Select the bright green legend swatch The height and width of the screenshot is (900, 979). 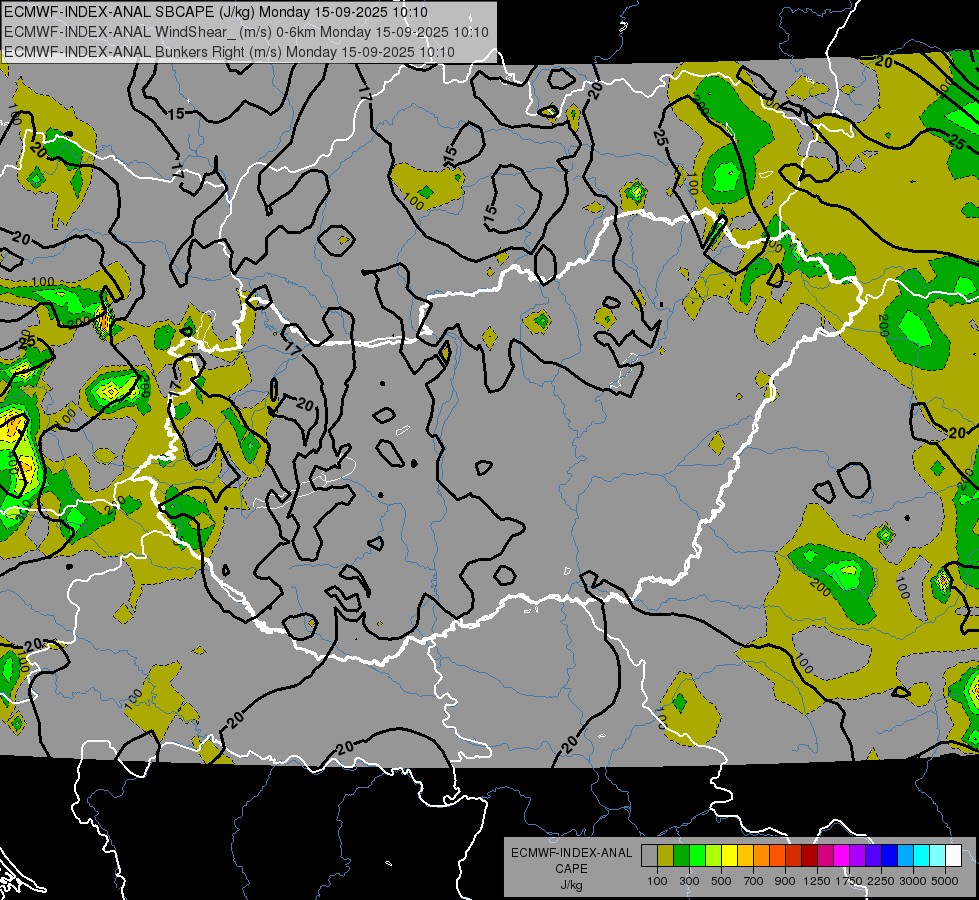tap(697, 855)
